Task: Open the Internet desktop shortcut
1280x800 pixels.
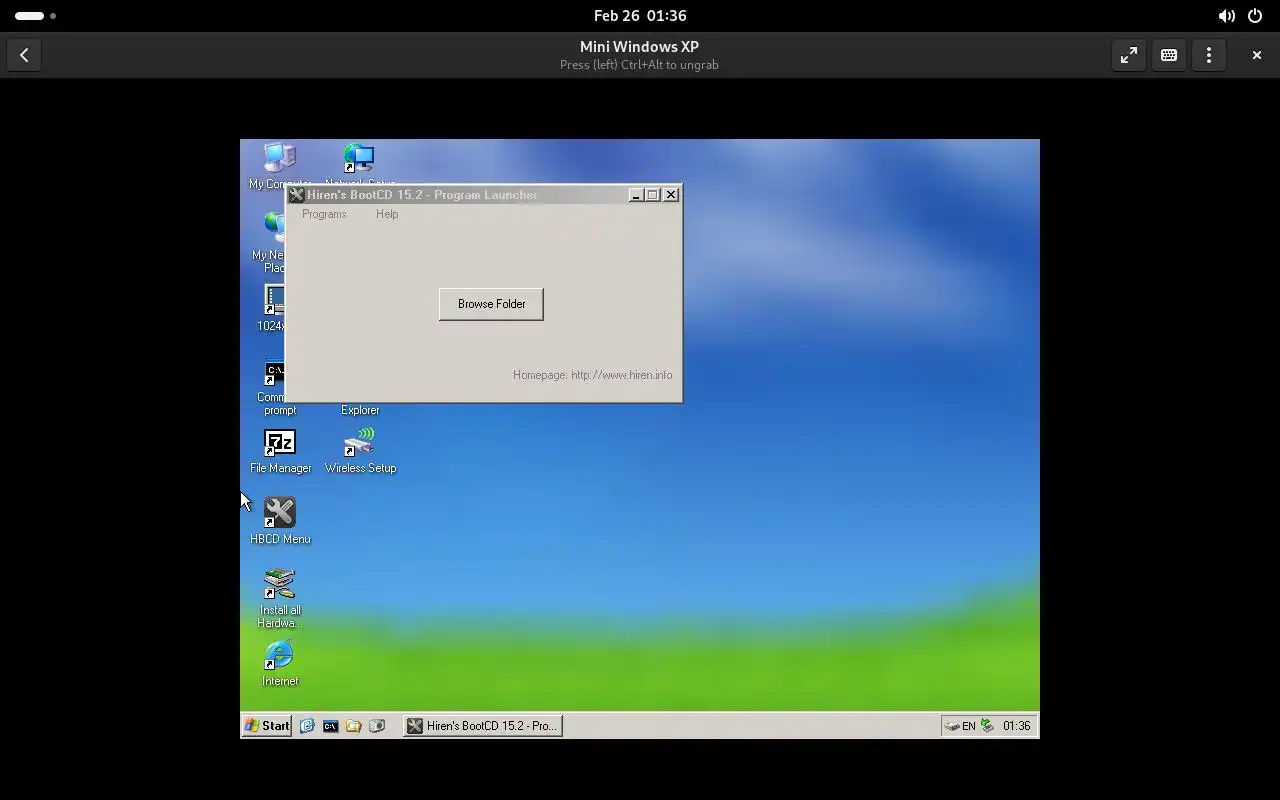Action: click(280, 664)
